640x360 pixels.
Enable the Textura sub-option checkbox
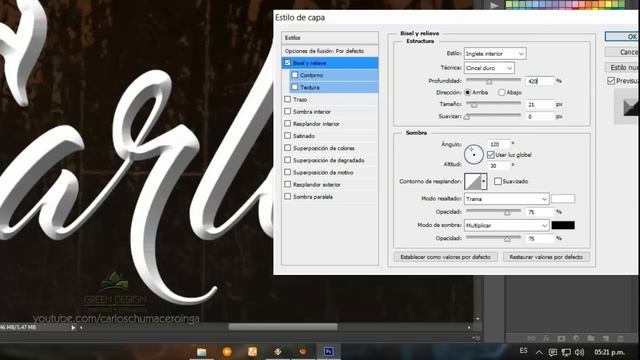point(295,87)
